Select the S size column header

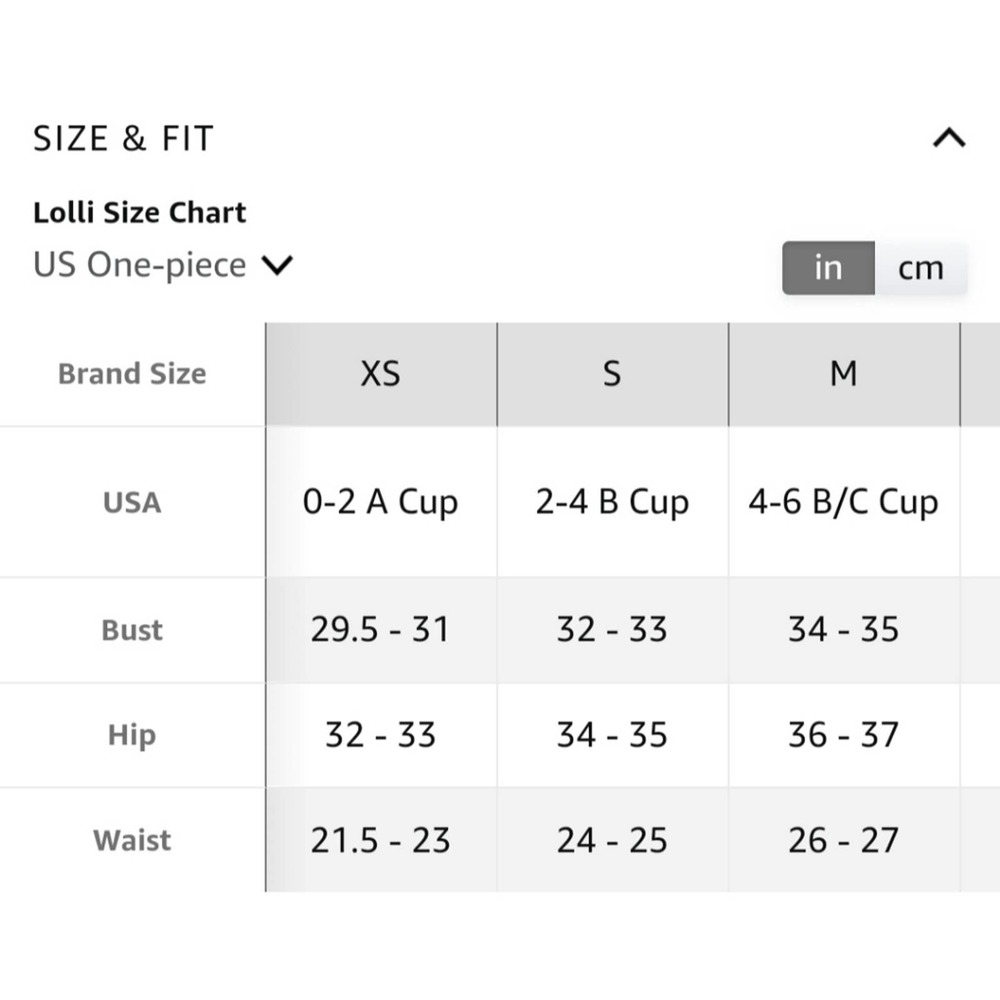tap(612, 374)
